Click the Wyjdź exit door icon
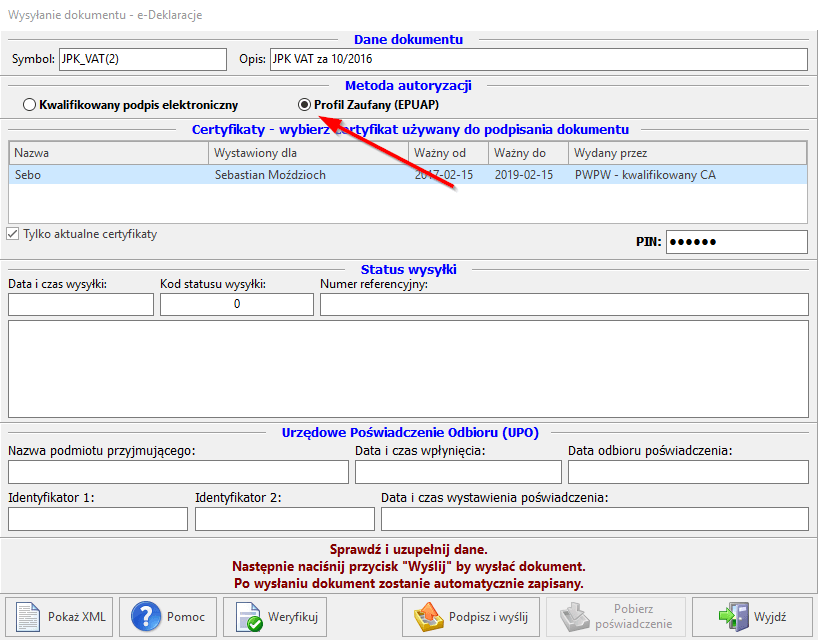The width and height of the screenshot is (818, 640). click(x=735, y=617)
